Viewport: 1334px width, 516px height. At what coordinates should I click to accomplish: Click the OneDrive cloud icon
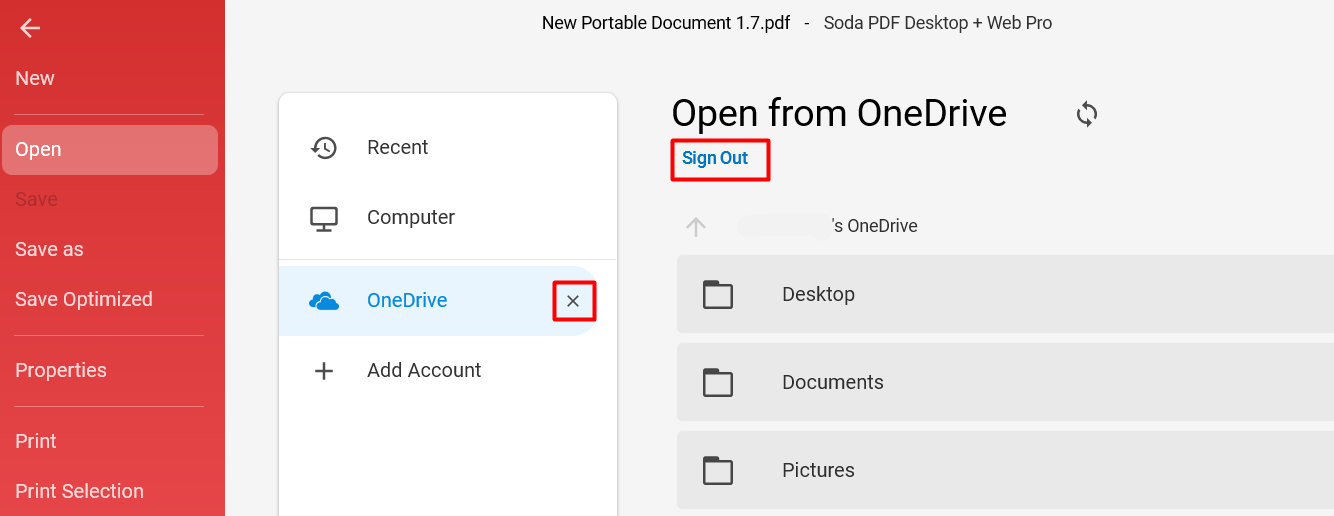pos(324,301)
